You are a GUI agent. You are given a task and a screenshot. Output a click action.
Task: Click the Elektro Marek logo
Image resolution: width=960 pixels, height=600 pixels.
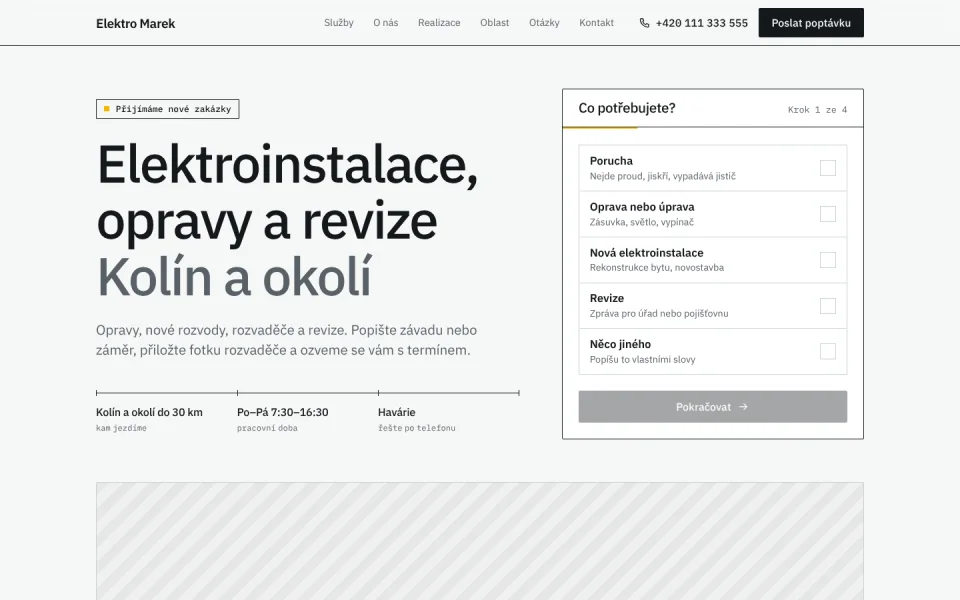click(135, 23)
